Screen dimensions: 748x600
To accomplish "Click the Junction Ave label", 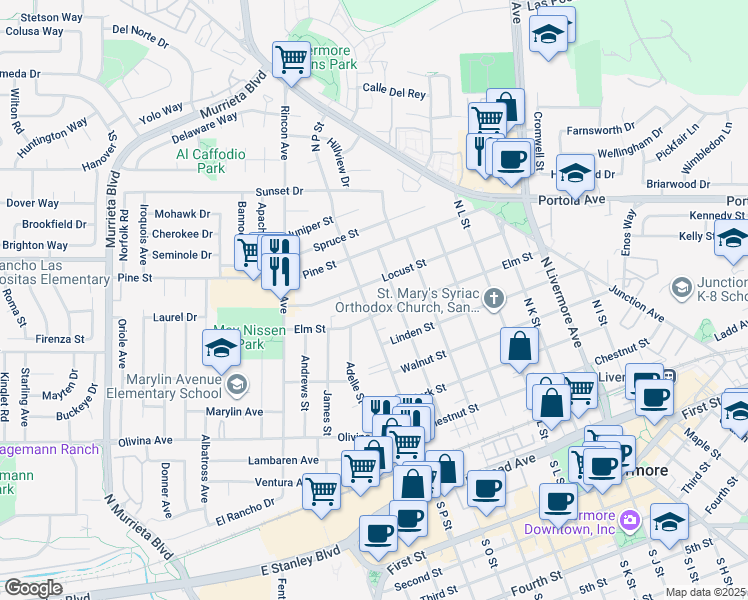I will click(x=636, y=303).
